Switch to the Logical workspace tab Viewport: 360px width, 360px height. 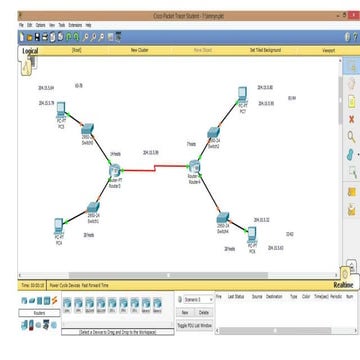[30, 51]
